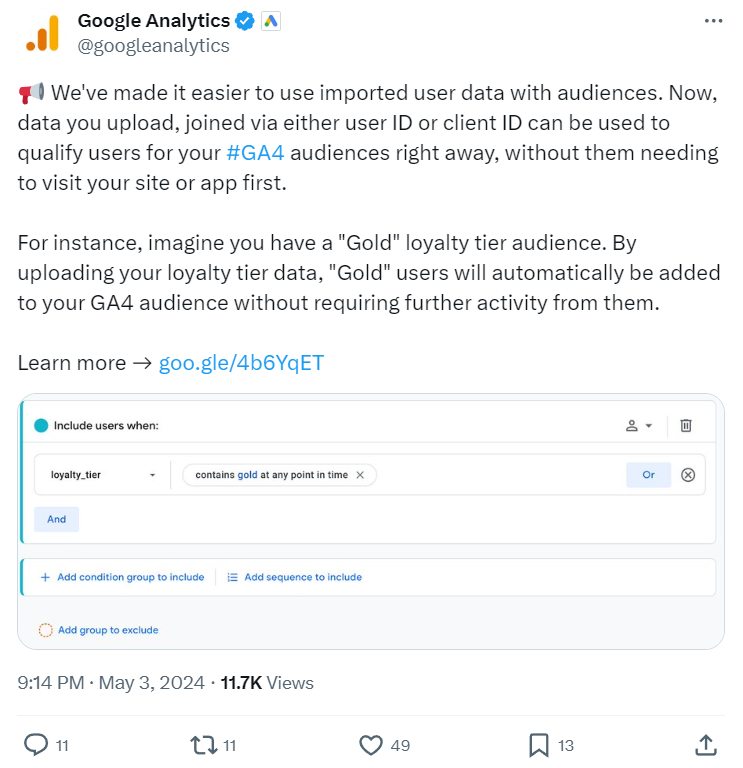Image resolution: width=743 pixels, height=768 pixels.
Task: Click the Or condition button
Action: (648, 475)
